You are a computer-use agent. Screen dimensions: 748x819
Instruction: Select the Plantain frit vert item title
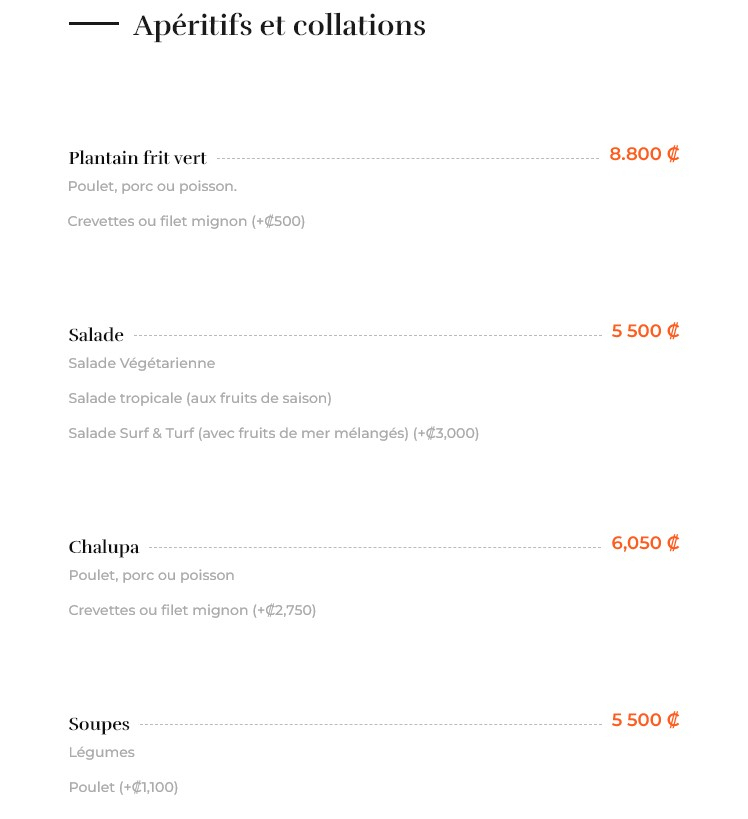(137, 158)
